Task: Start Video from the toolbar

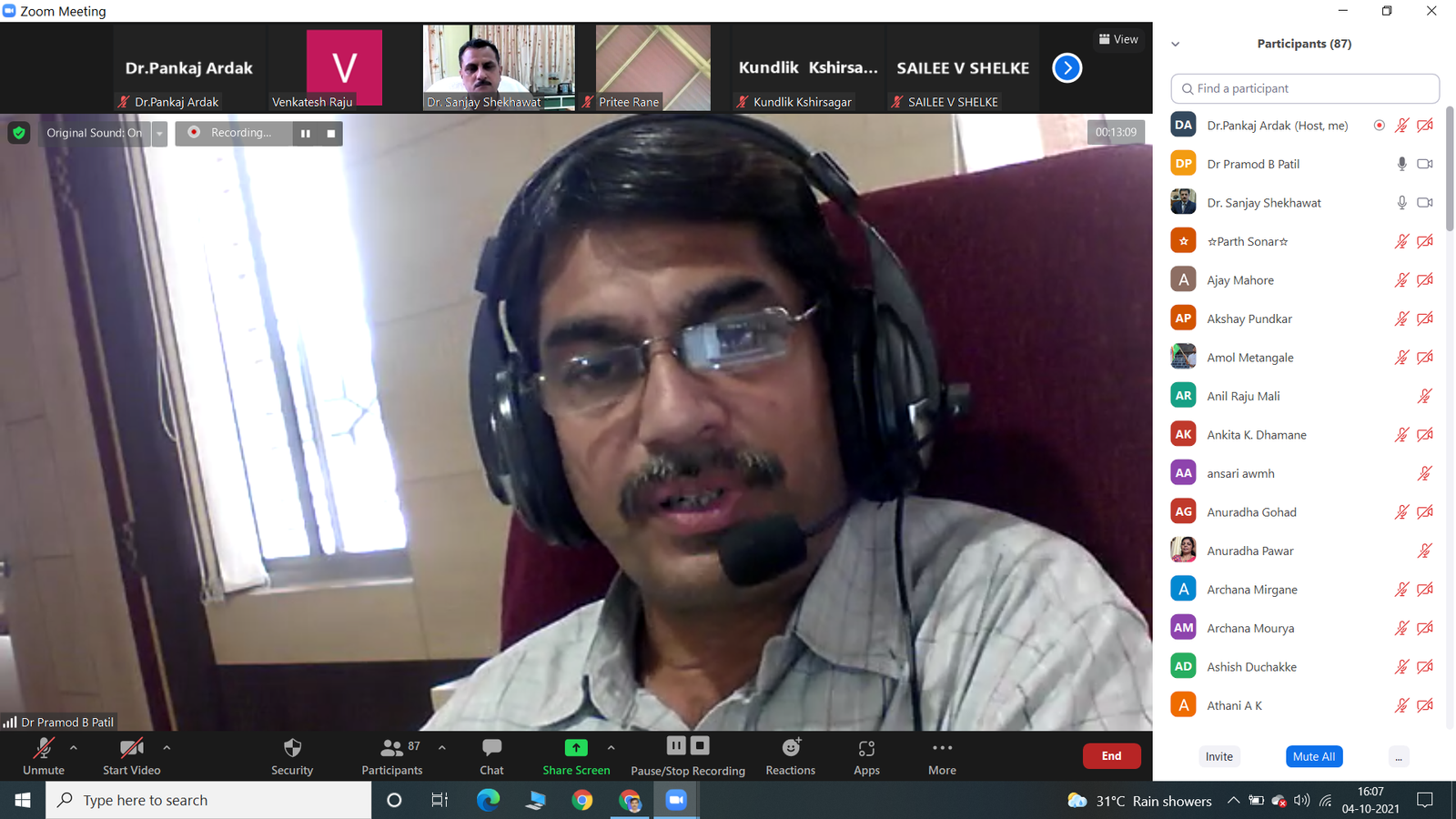Action: click(131, 756)
